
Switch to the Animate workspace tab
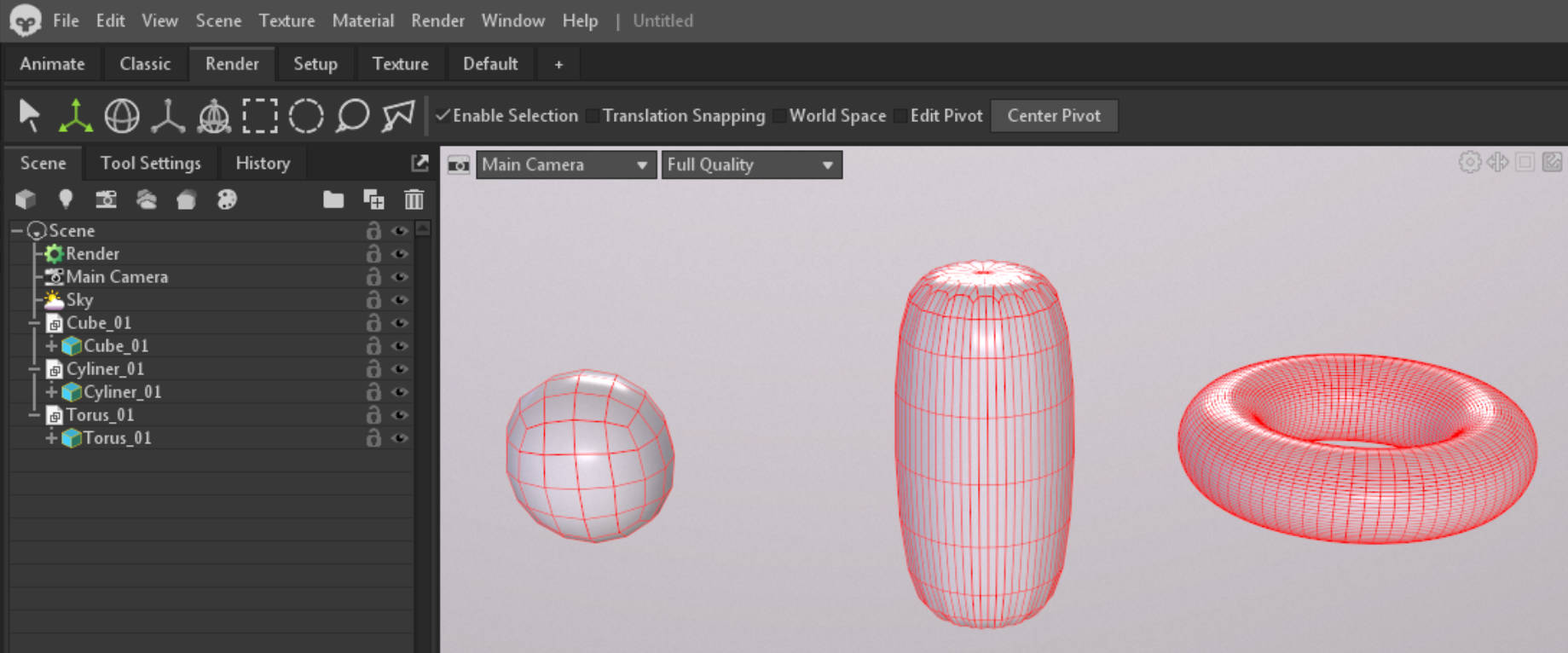pos(52,64)
